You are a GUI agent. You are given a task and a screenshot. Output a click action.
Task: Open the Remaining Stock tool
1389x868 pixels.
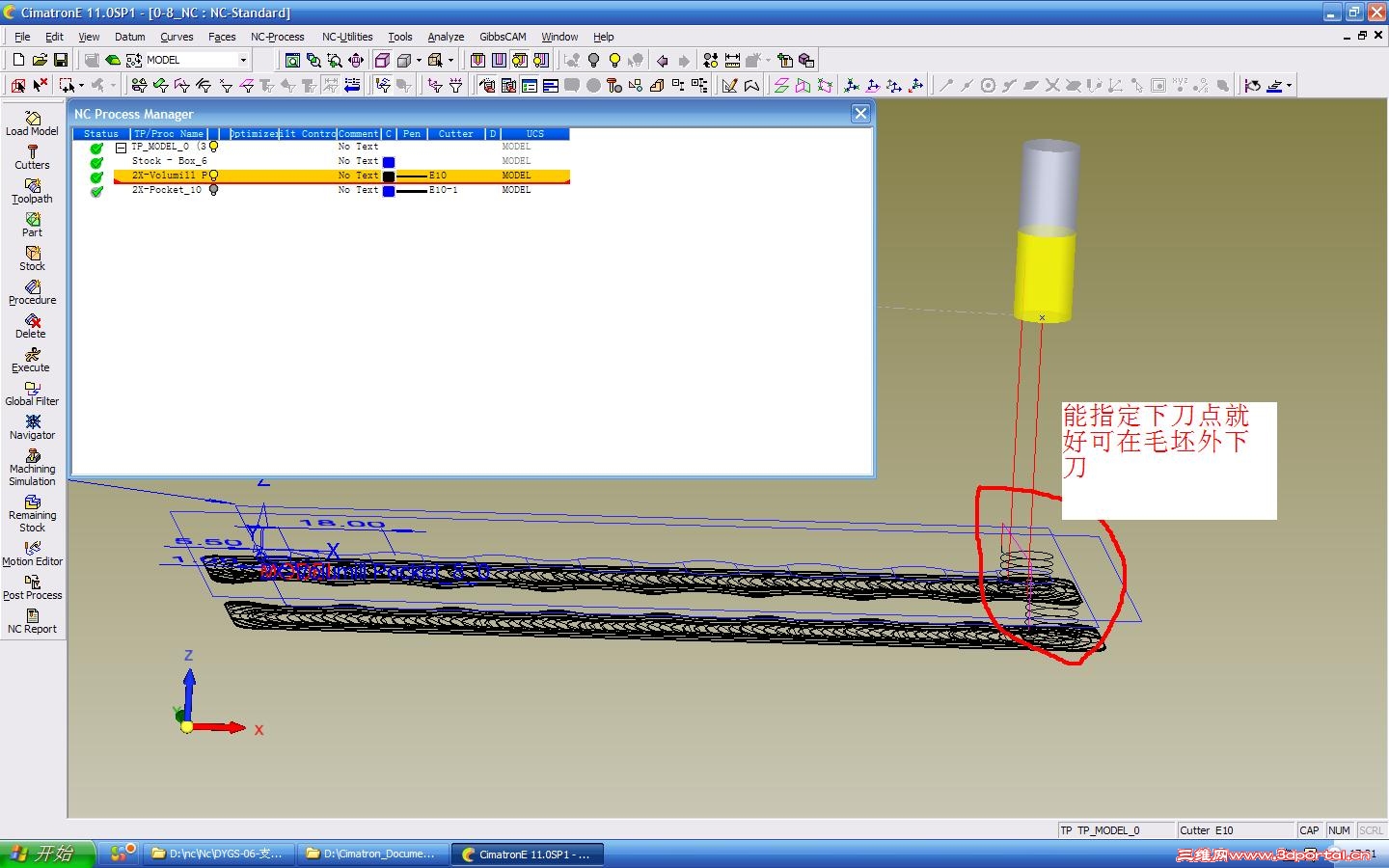33,514
